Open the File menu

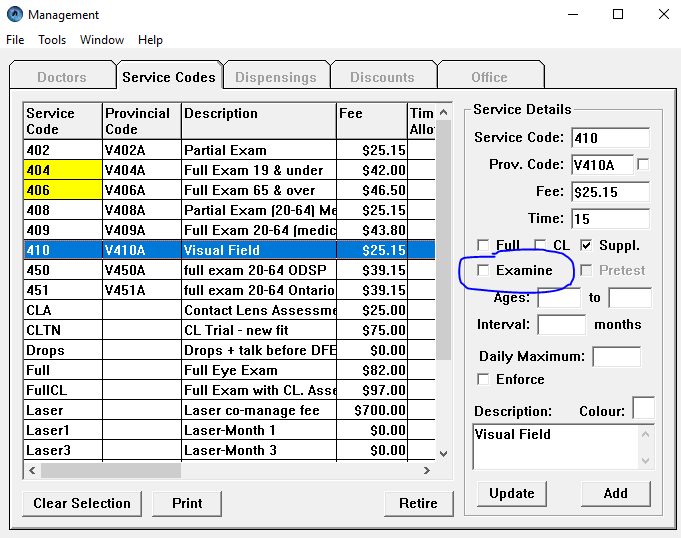coord(15,40)
